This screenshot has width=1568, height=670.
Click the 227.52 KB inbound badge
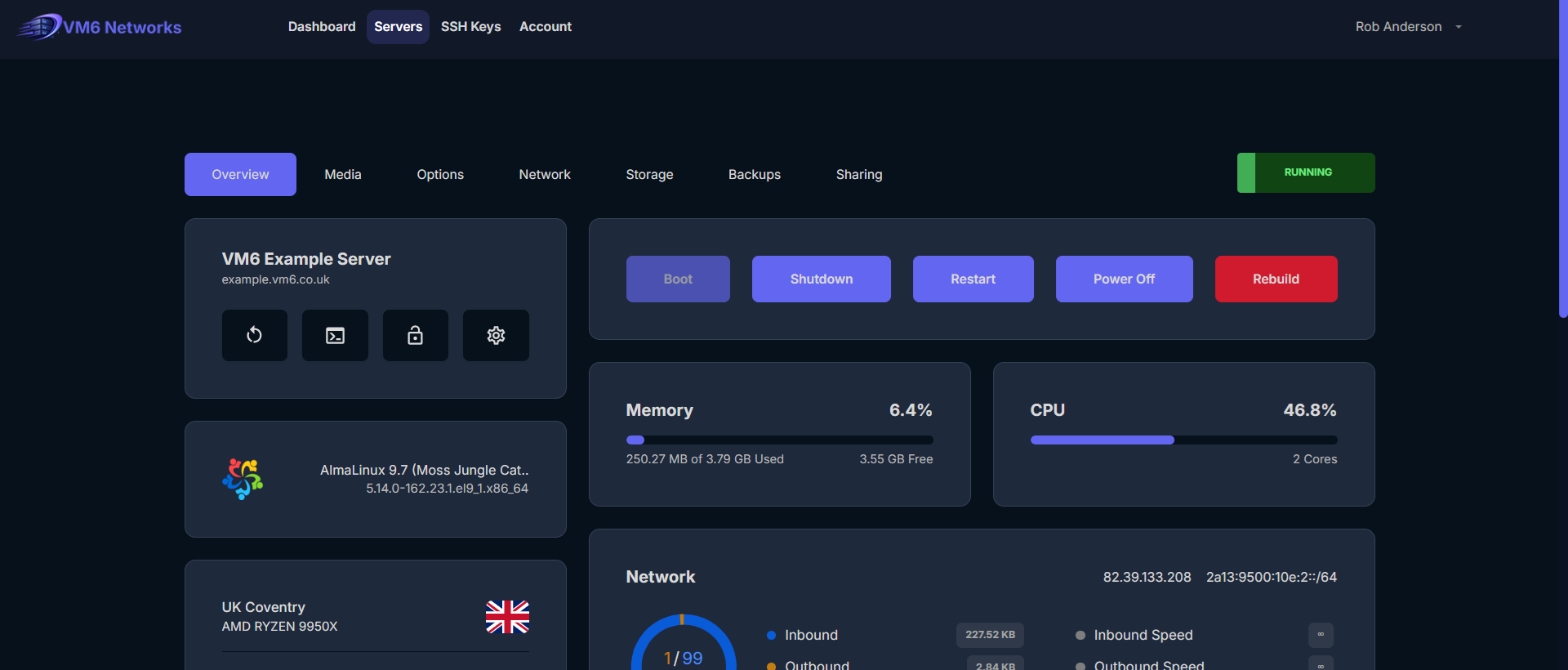(990, 635)
